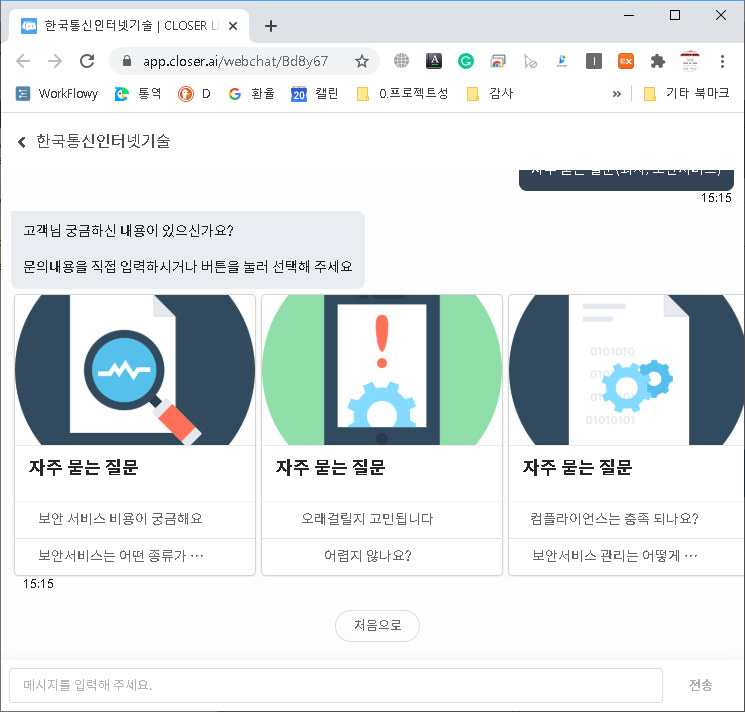
Task: Select '보안 서비스 비용이 궁금해요' option
Action: [135, 519]
